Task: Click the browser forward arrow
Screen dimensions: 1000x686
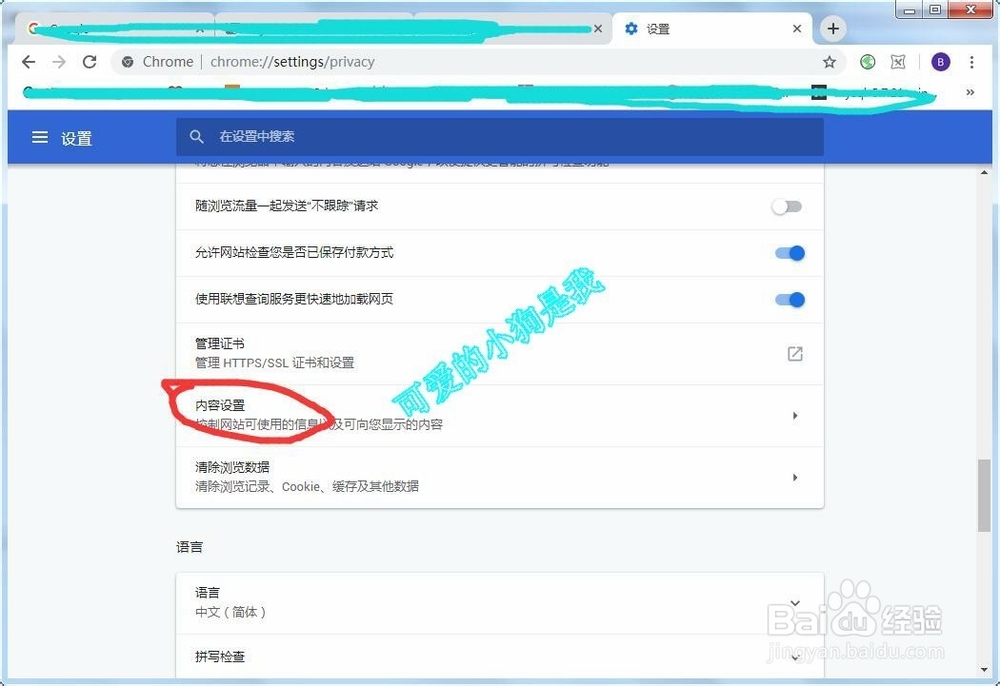Action: (59, 62)
